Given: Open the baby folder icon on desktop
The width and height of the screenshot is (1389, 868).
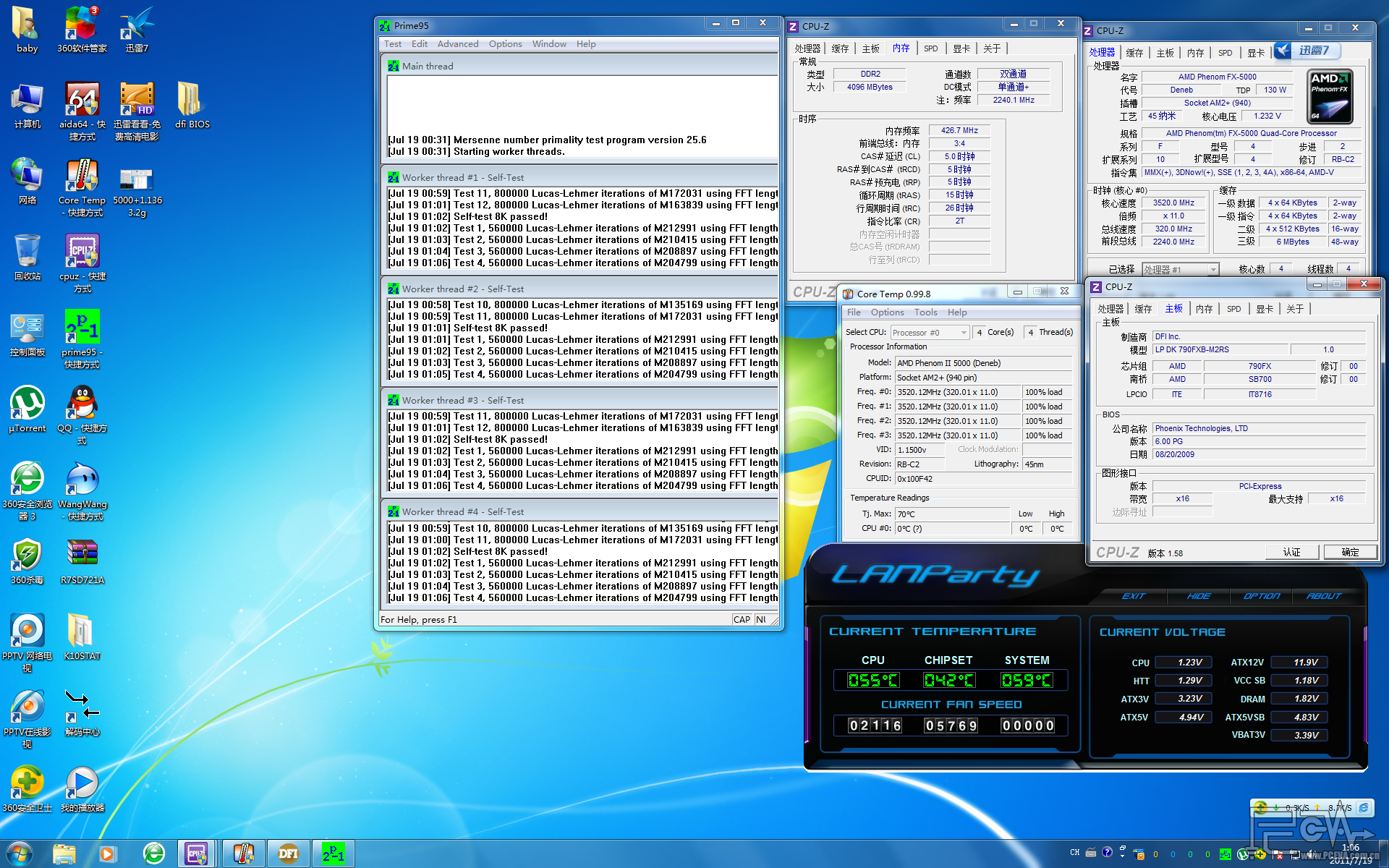Looking at the screenshot, I should pyautogui.click(x=27, y=30).
